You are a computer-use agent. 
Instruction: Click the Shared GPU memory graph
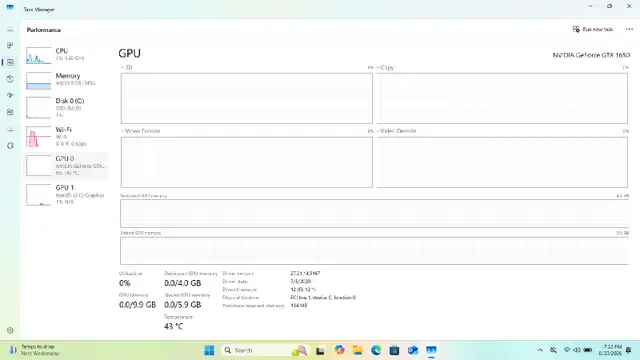pos(374,251)
